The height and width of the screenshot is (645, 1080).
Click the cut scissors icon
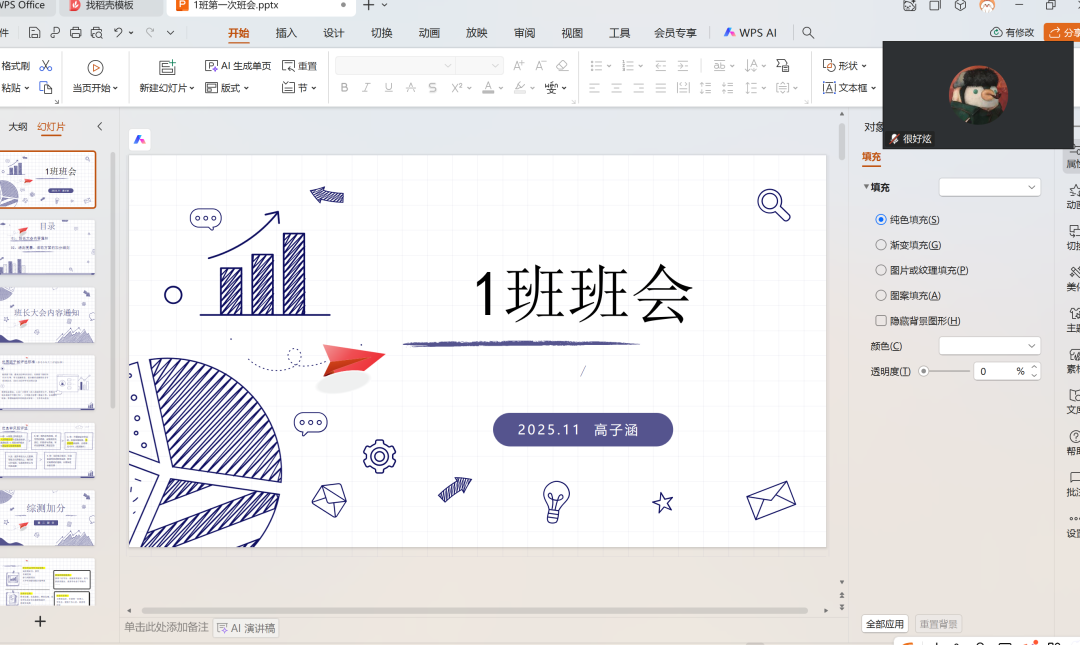pos(45,66)
